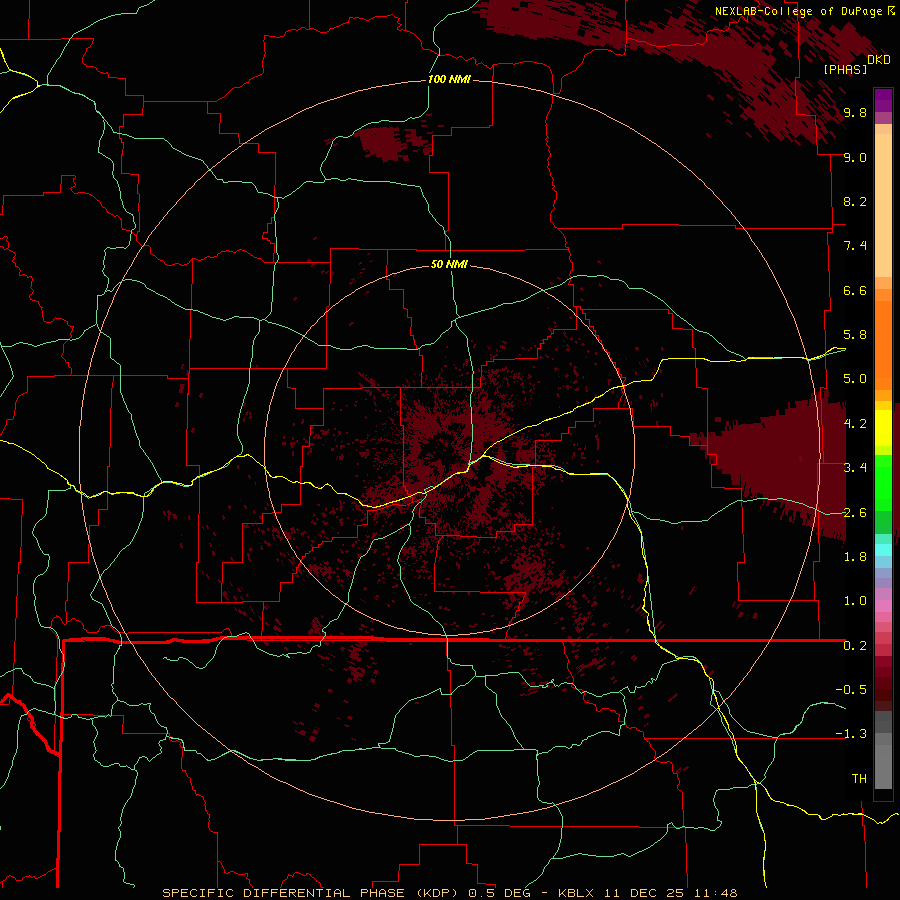Screen dimensions: 900x900
Task: Click the 11 DEC 25 11:48 timestamp
Action: pos(669,893)
